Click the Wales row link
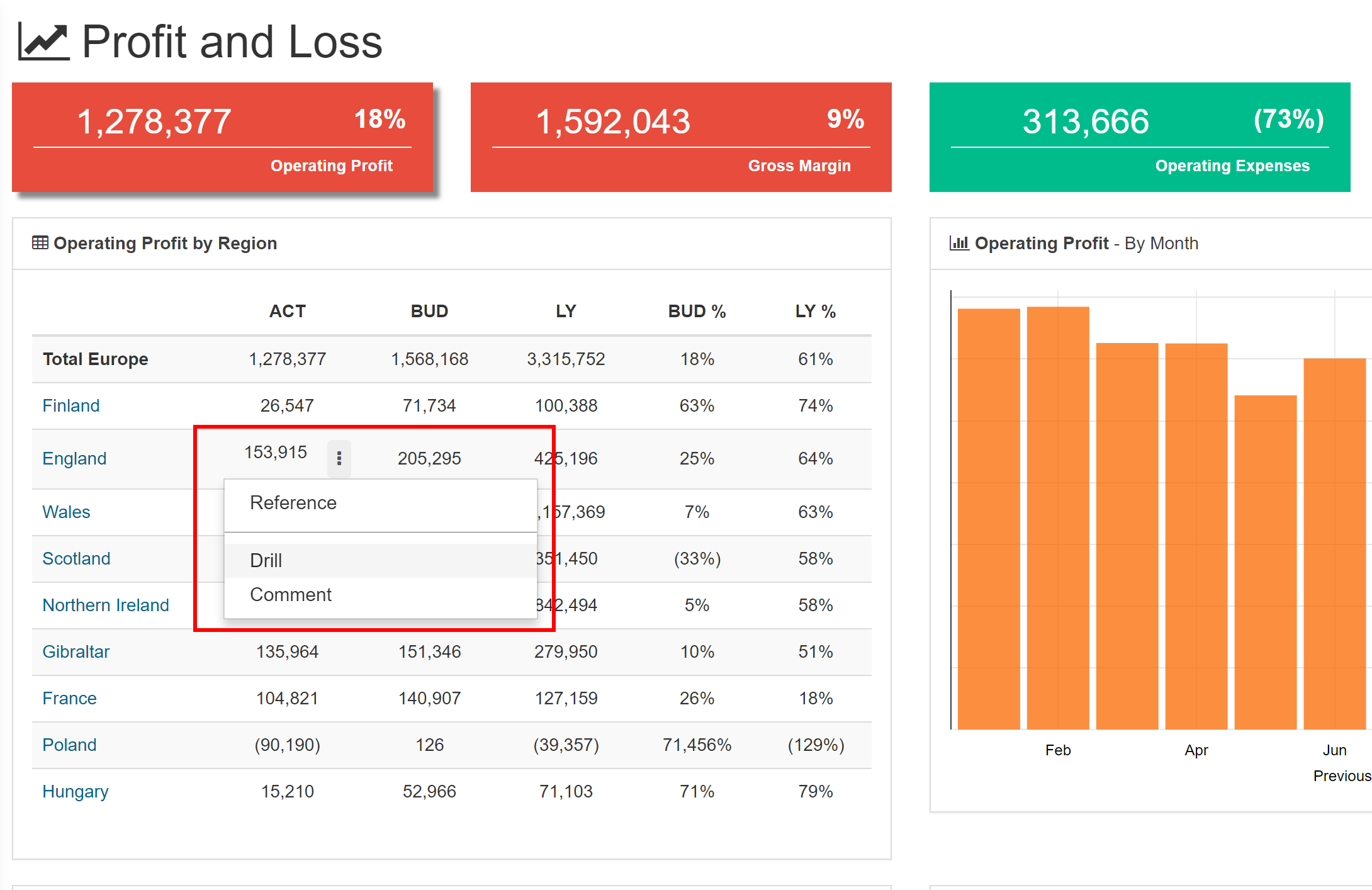This screenshot has width=1372, height=890. (66, 512)
